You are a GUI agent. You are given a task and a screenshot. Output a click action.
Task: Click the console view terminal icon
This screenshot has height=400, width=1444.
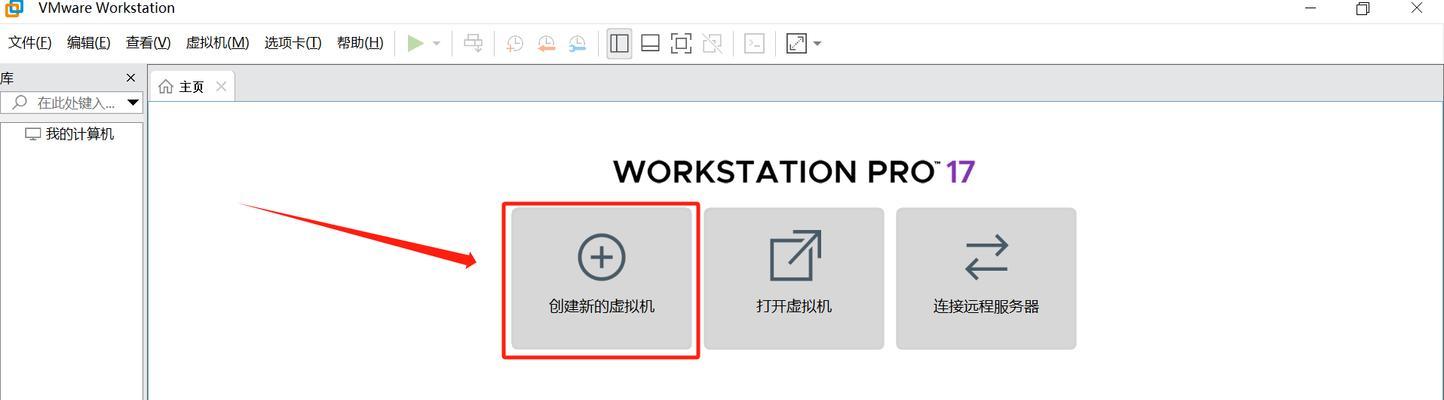tap(755, 43)
